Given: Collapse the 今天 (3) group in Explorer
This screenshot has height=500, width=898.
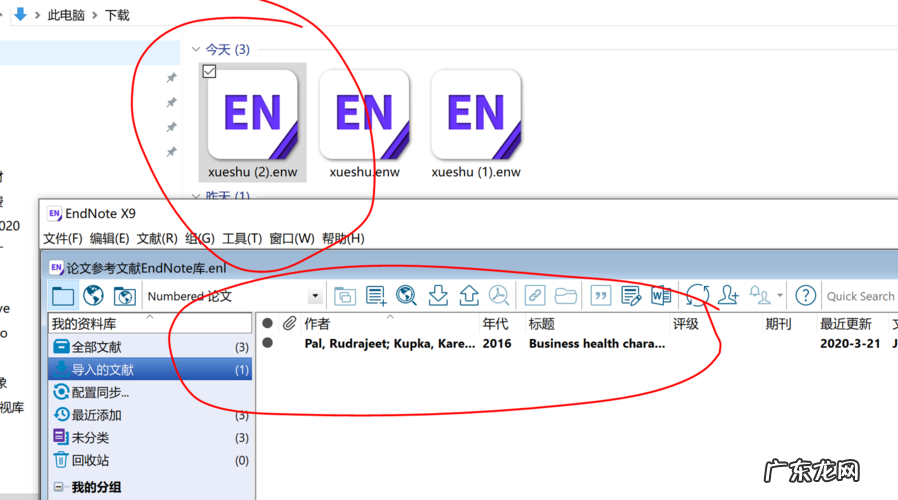Looking at the screenshot, I should 196,49.
